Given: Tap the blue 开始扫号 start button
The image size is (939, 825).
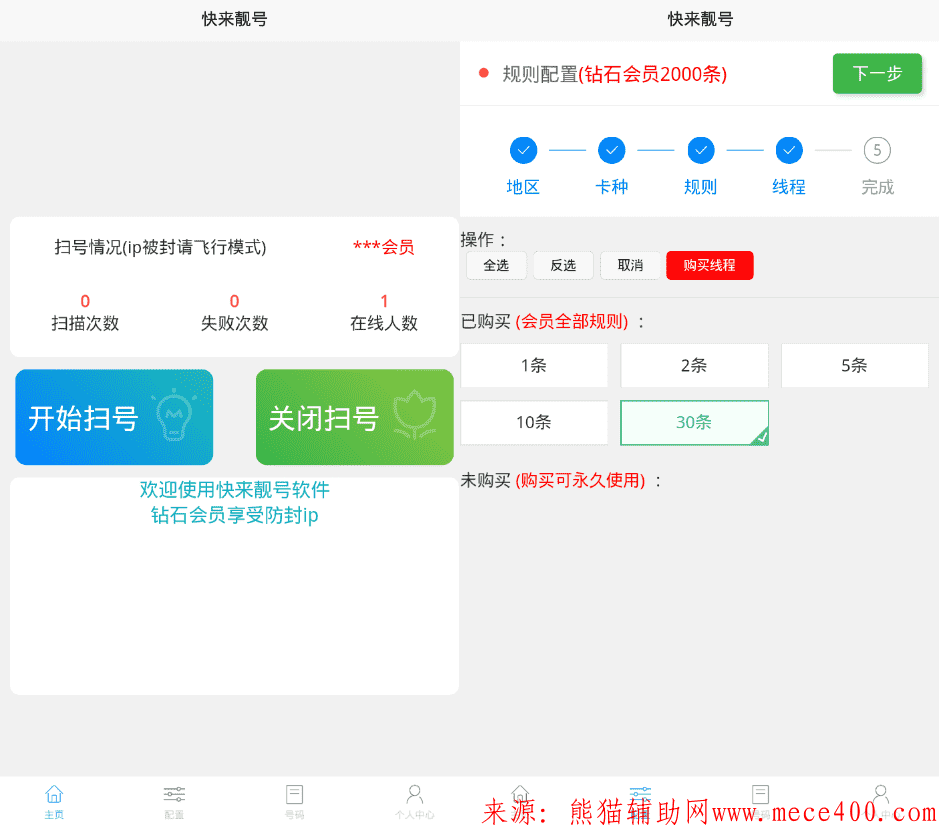Looking at the screenshot, I should [x=114, y=417].
